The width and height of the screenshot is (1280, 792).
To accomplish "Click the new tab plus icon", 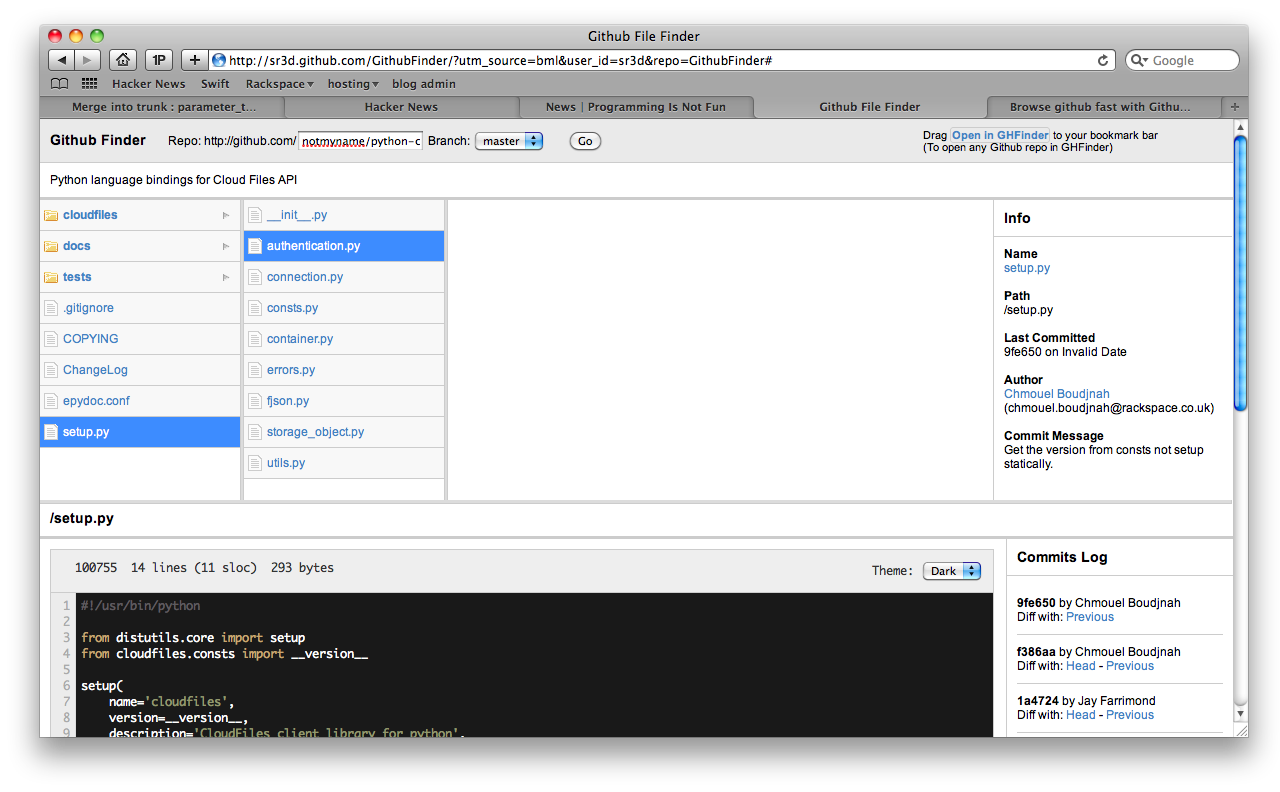I will pyautogui.click(x=1234, y=107).
